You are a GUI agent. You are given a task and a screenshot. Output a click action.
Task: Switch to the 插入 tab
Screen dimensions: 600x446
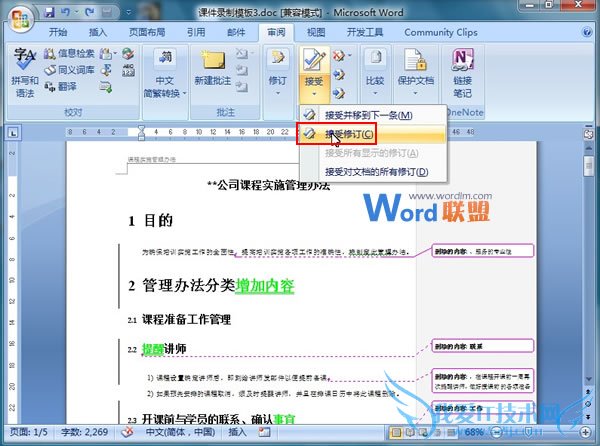(x=98, y=32)
